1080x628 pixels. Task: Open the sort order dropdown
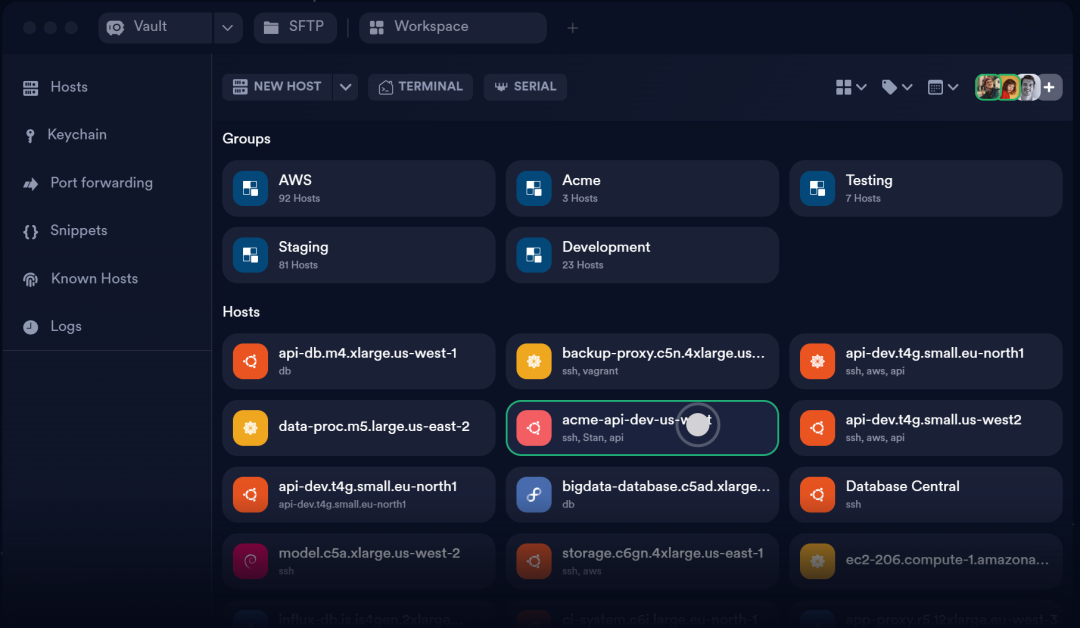943,87
